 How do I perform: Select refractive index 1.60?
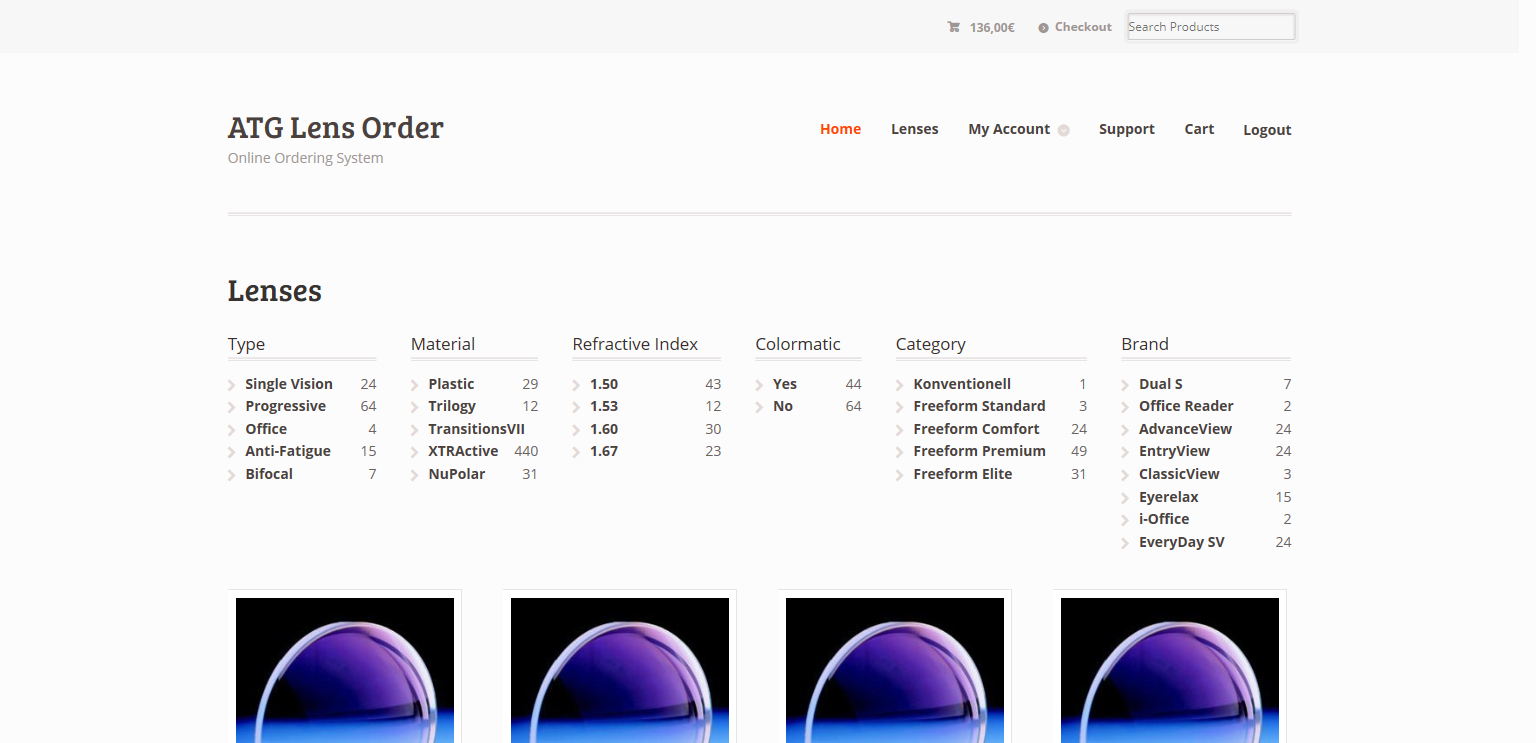604,429
